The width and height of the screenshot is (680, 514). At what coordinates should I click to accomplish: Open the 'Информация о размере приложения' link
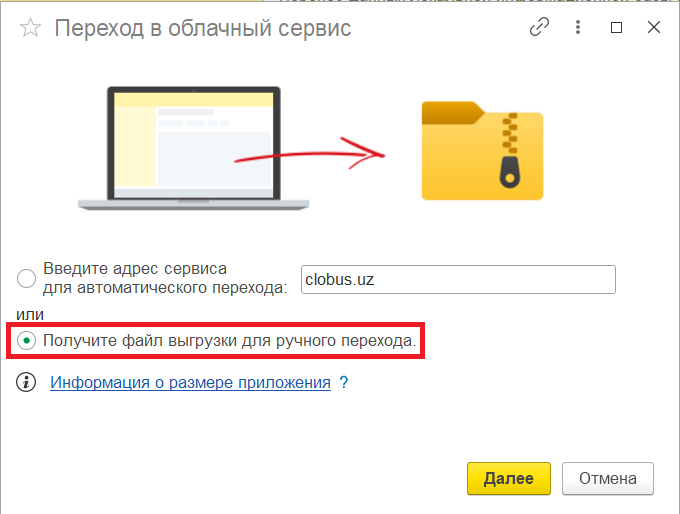(190, 382)
